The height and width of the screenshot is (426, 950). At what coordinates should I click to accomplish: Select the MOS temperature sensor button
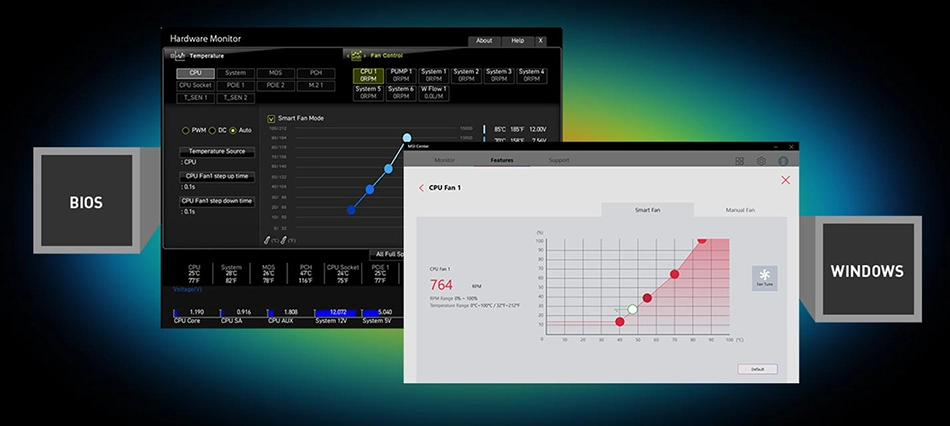pyautogui.click(x=276, y=73)
